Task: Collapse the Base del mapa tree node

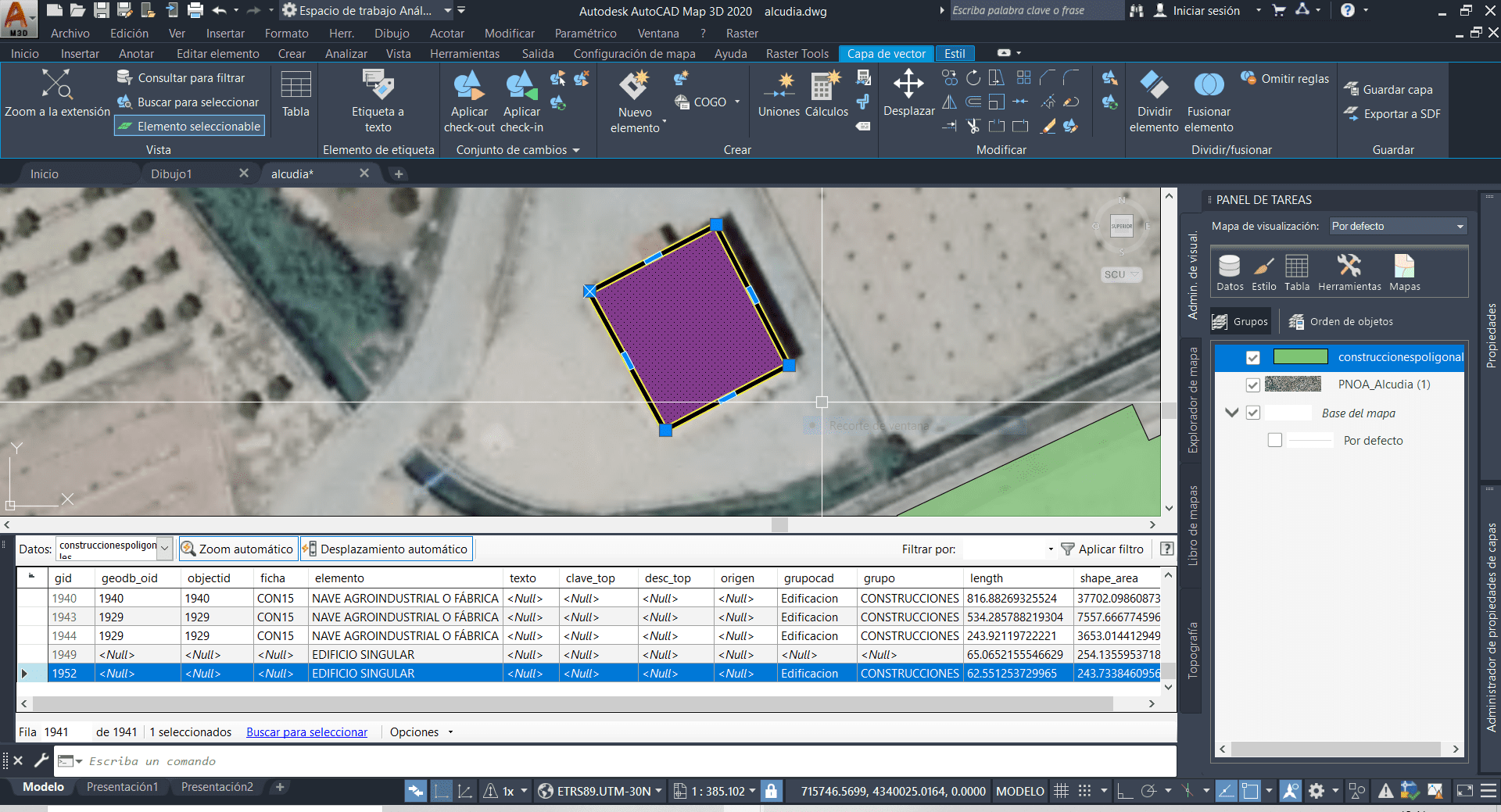Action: (x=1232, y=413)
